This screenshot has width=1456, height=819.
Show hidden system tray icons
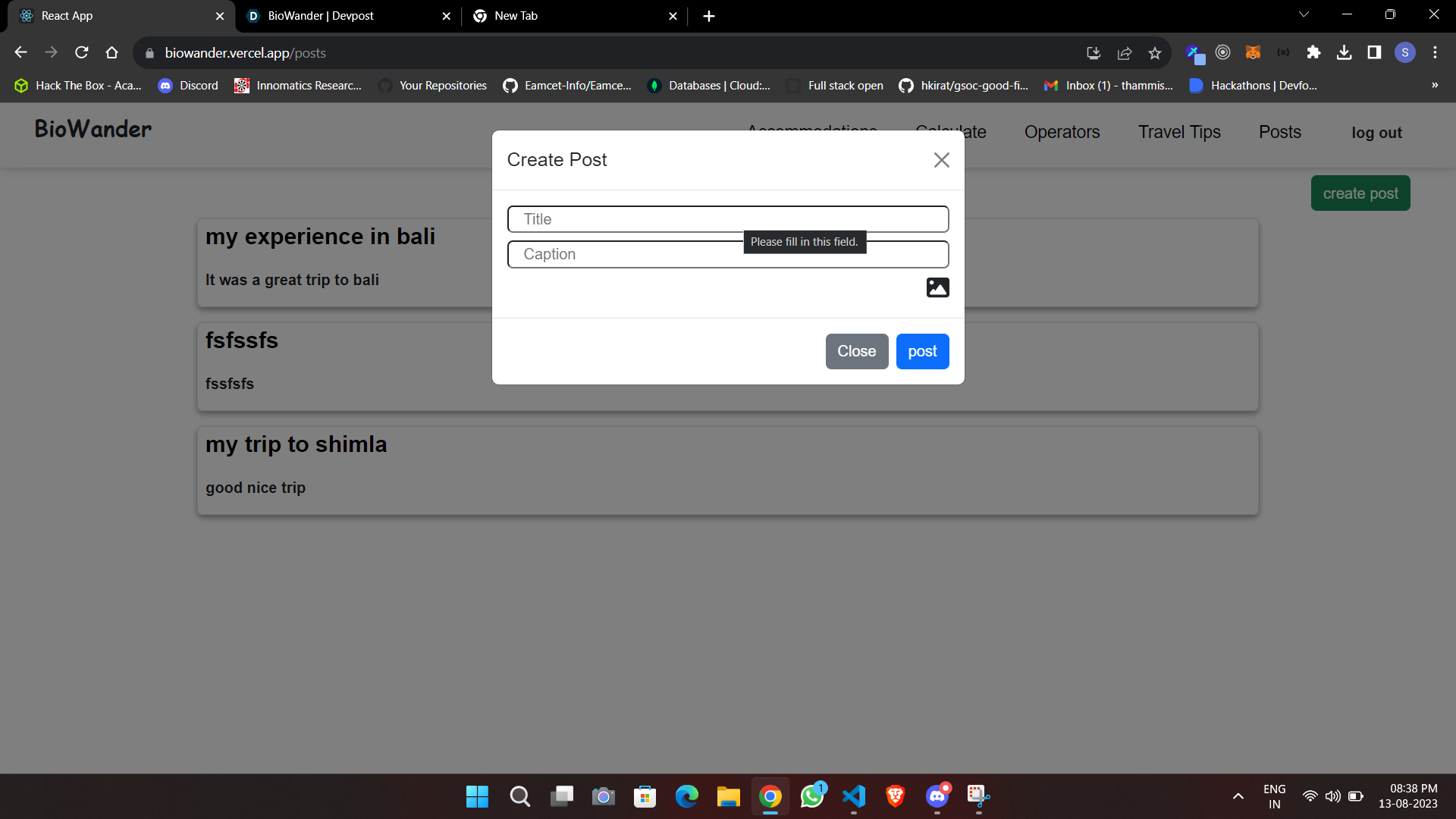tap(1238, 796)
